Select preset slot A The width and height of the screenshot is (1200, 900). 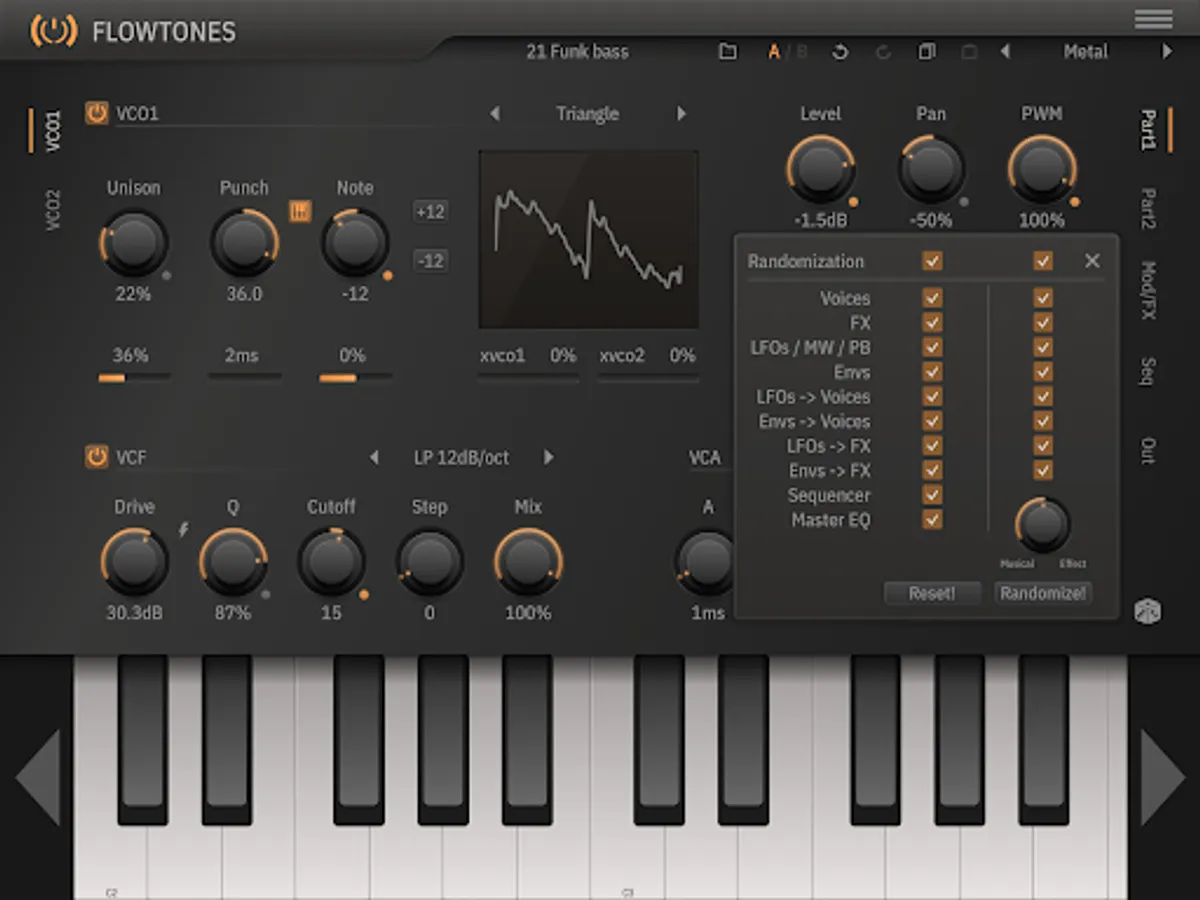773,52
